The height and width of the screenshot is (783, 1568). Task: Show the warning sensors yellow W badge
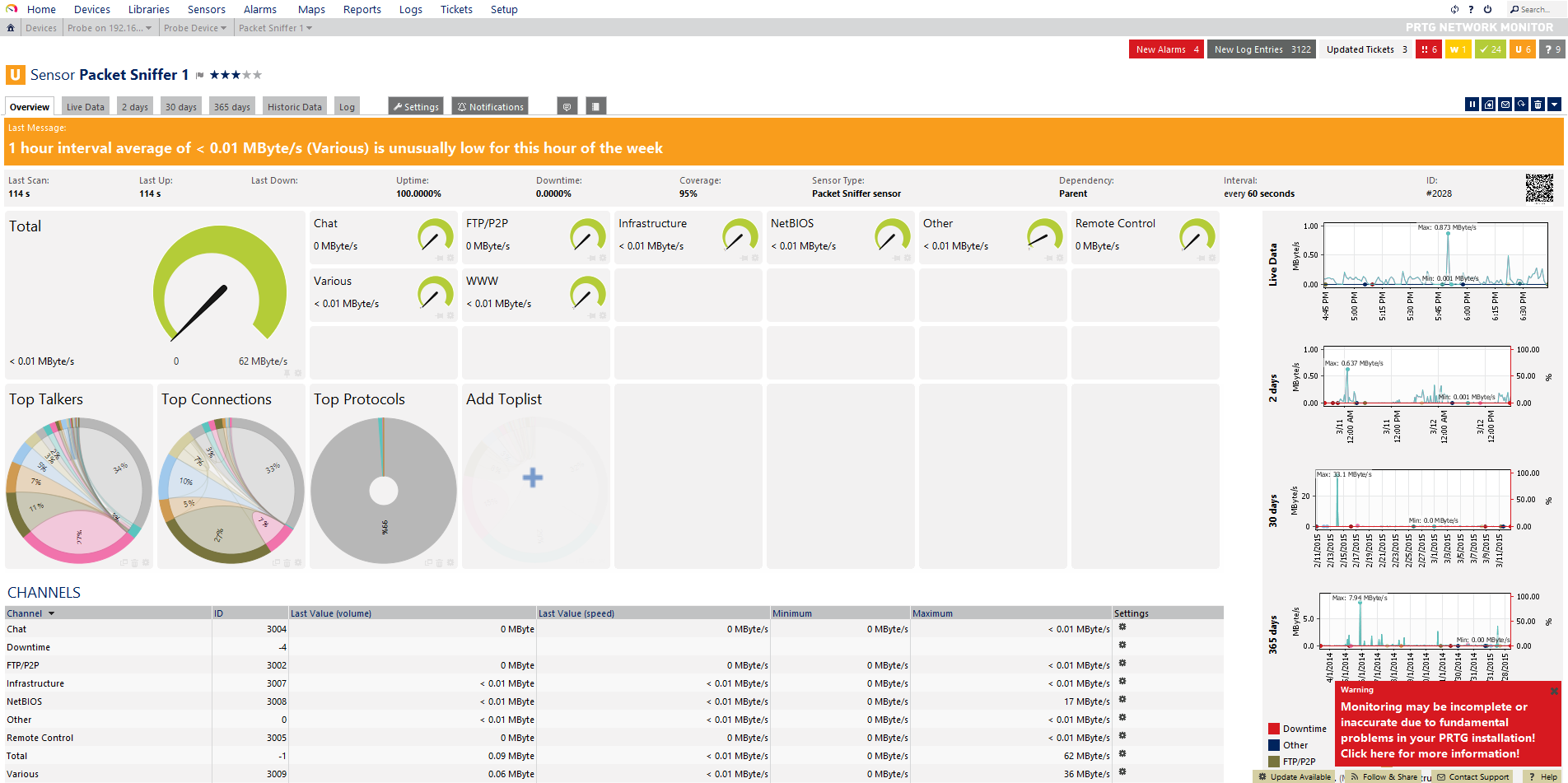[x=1458, y=49]
